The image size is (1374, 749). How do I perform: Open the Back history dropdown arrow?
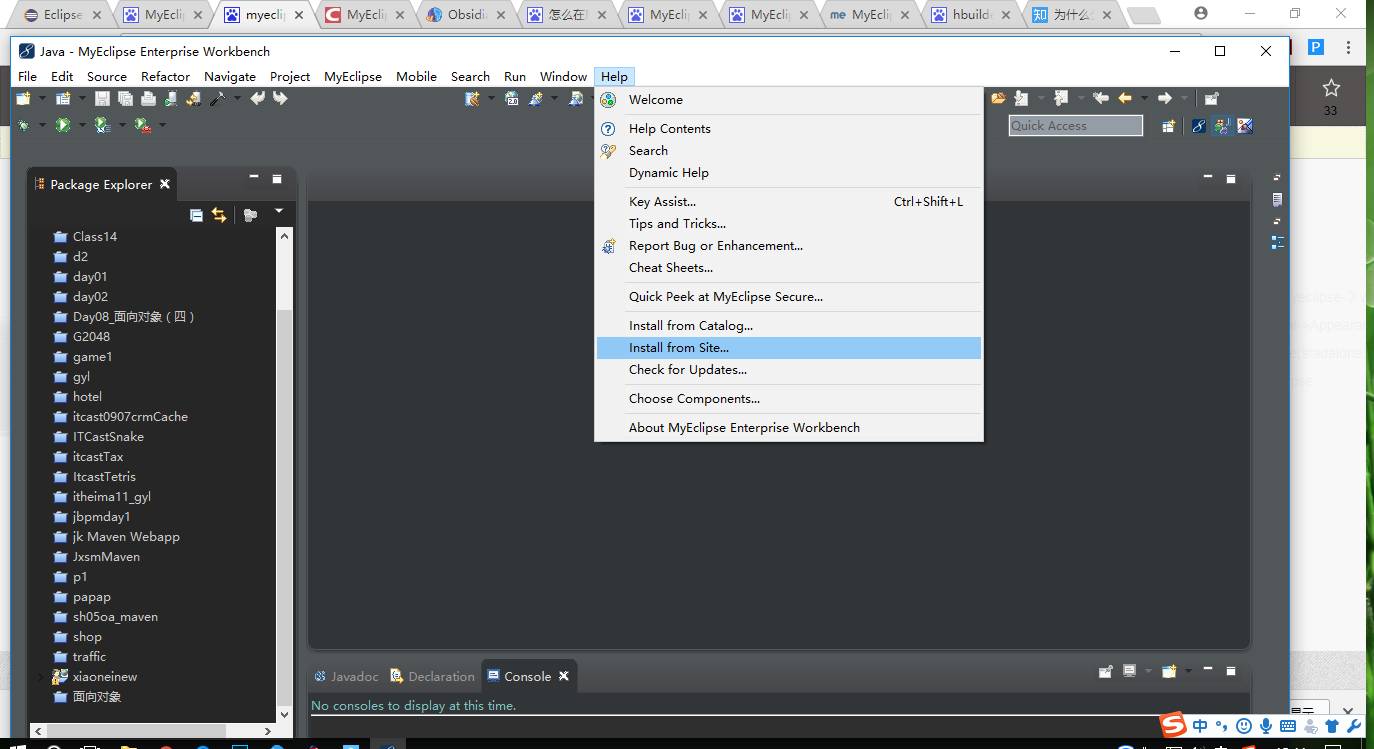click(x=1144, y=98)
